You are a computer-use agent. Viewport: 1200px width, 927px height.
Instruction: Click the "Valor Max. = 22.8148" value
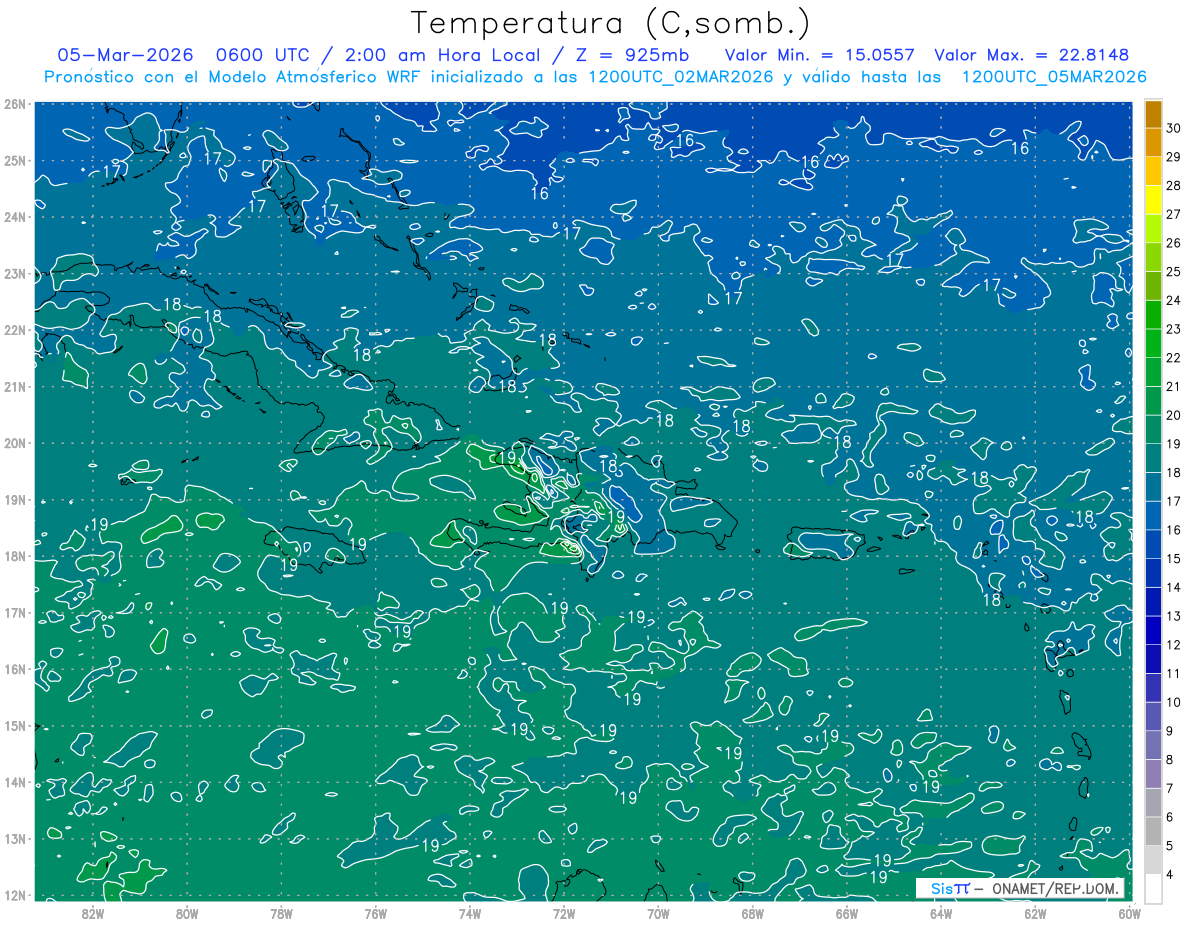[x=1031, y=55]
